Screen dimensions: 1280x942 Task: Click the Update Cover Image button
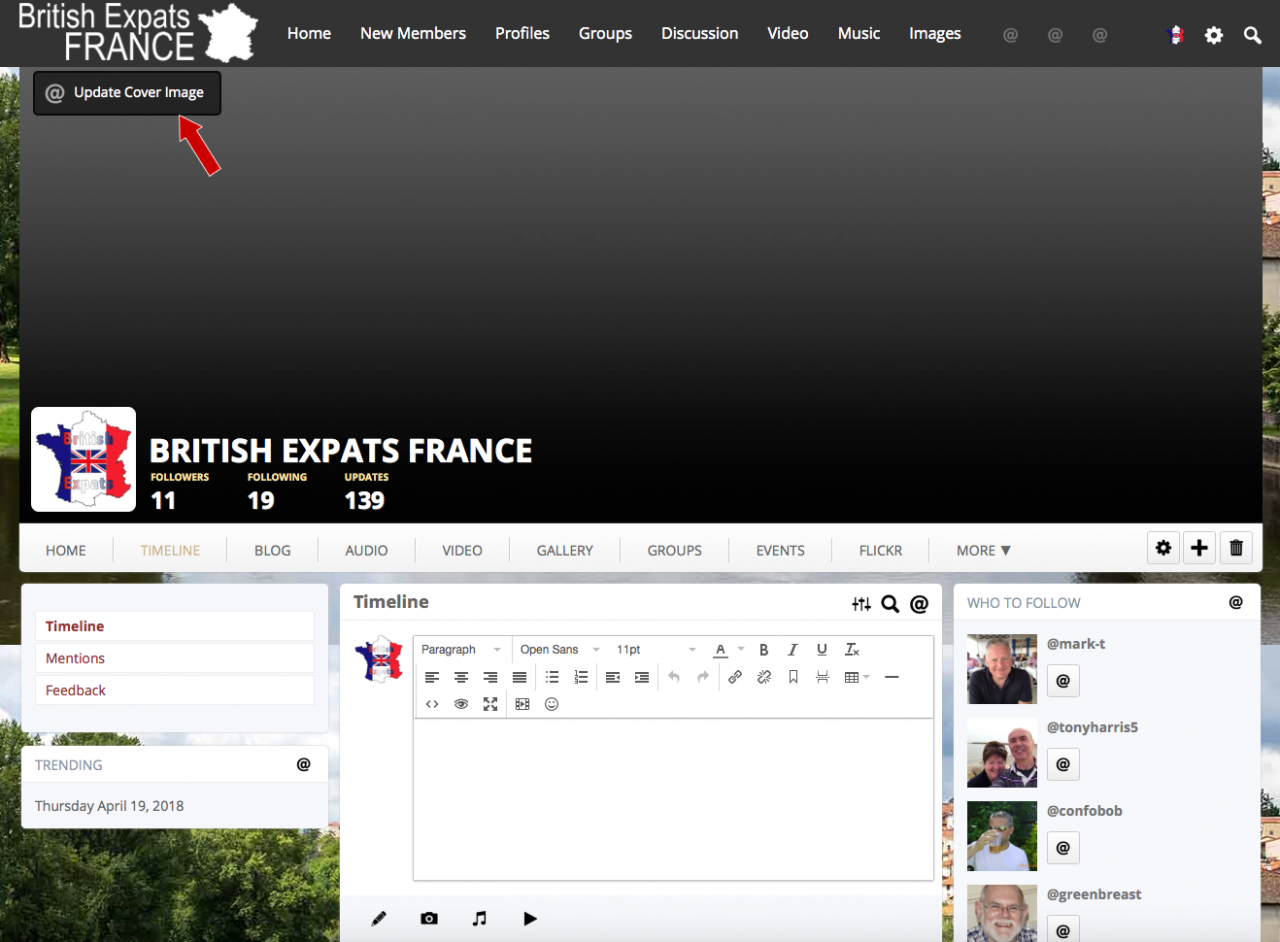pos(127,93)
